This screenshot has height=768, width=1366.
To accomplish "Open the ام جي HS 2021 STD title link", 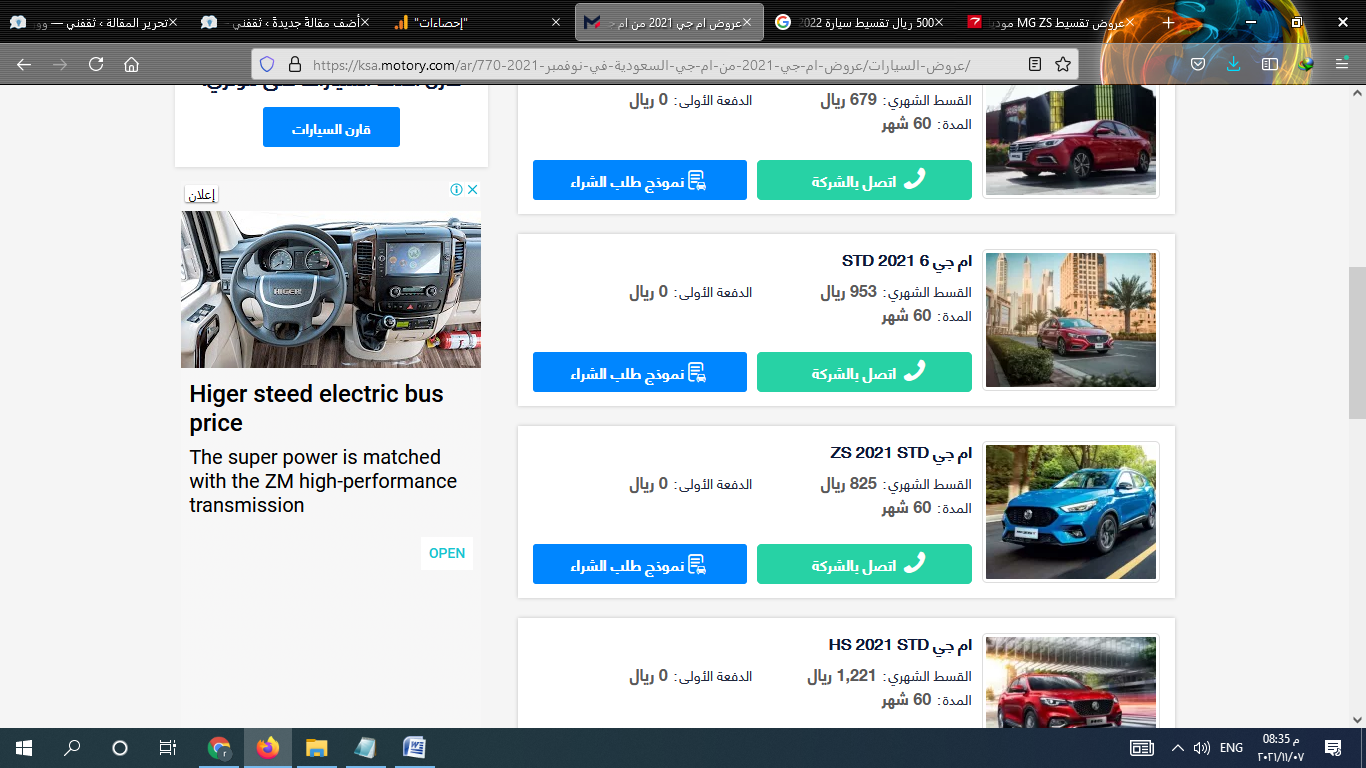I will [900, 645].
